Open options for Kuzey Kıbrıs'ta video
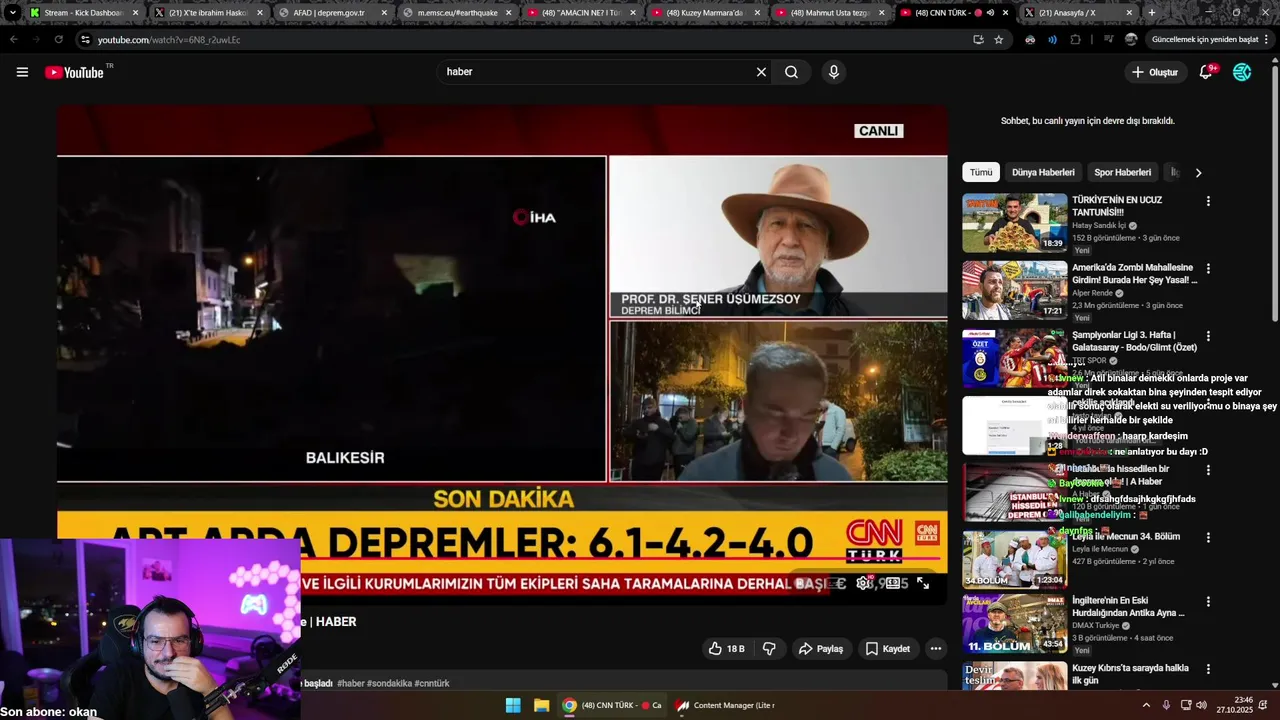 1208,669
